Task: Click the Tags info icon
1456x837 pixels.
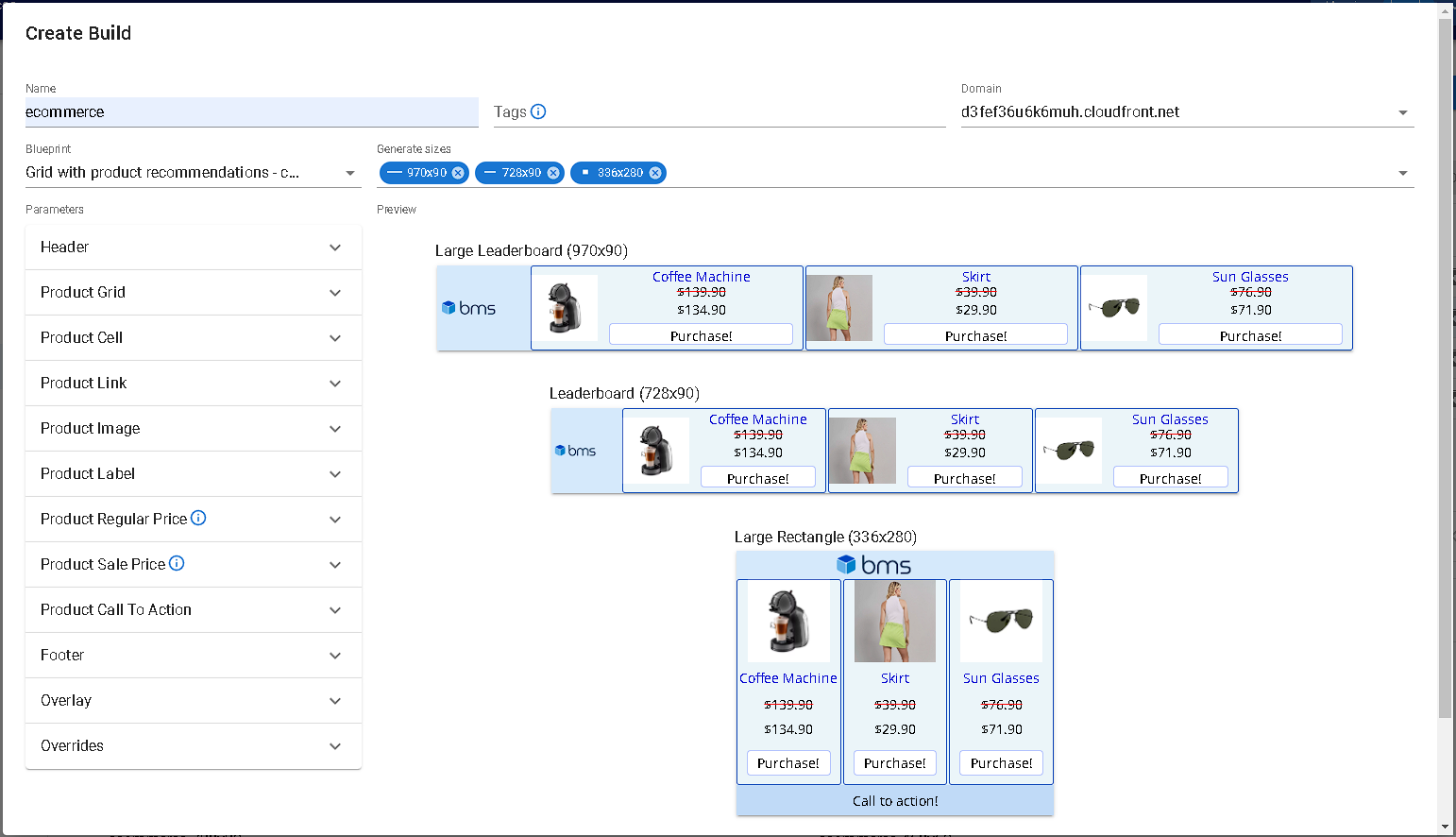Action: coord(538,111)
